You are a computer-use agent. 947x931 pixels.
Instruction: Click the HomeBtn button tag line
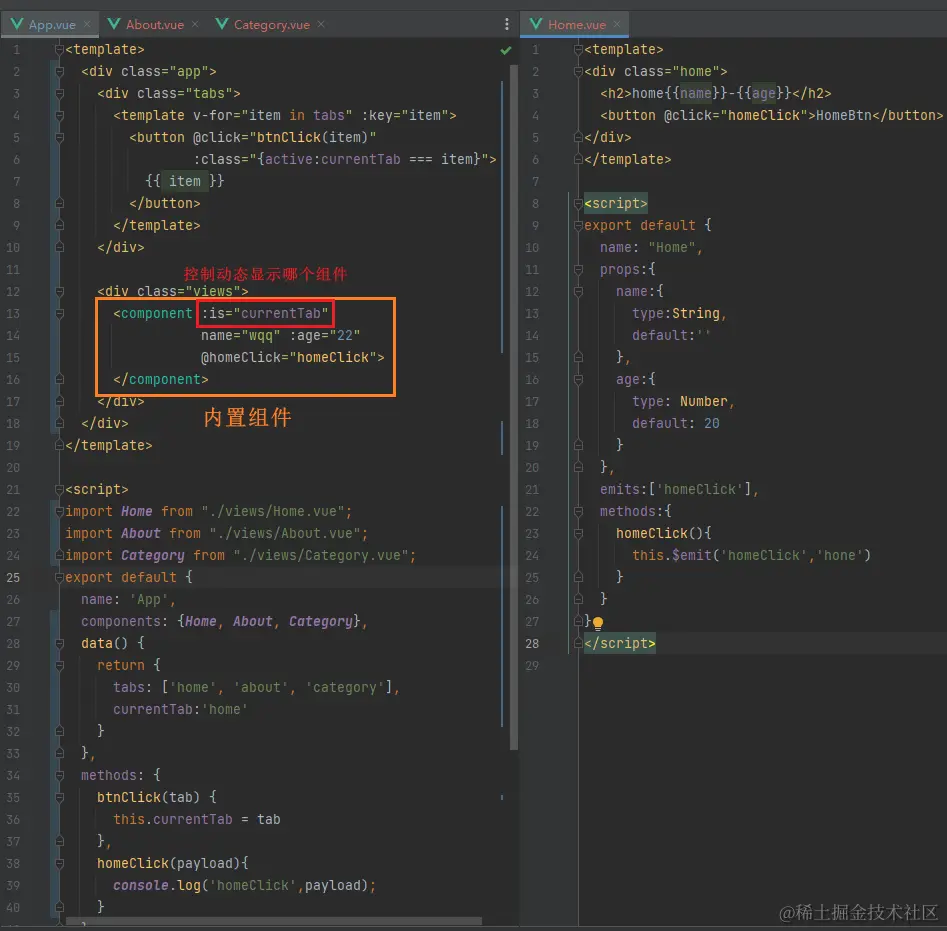pyautogui.click(x=771, y=115)
